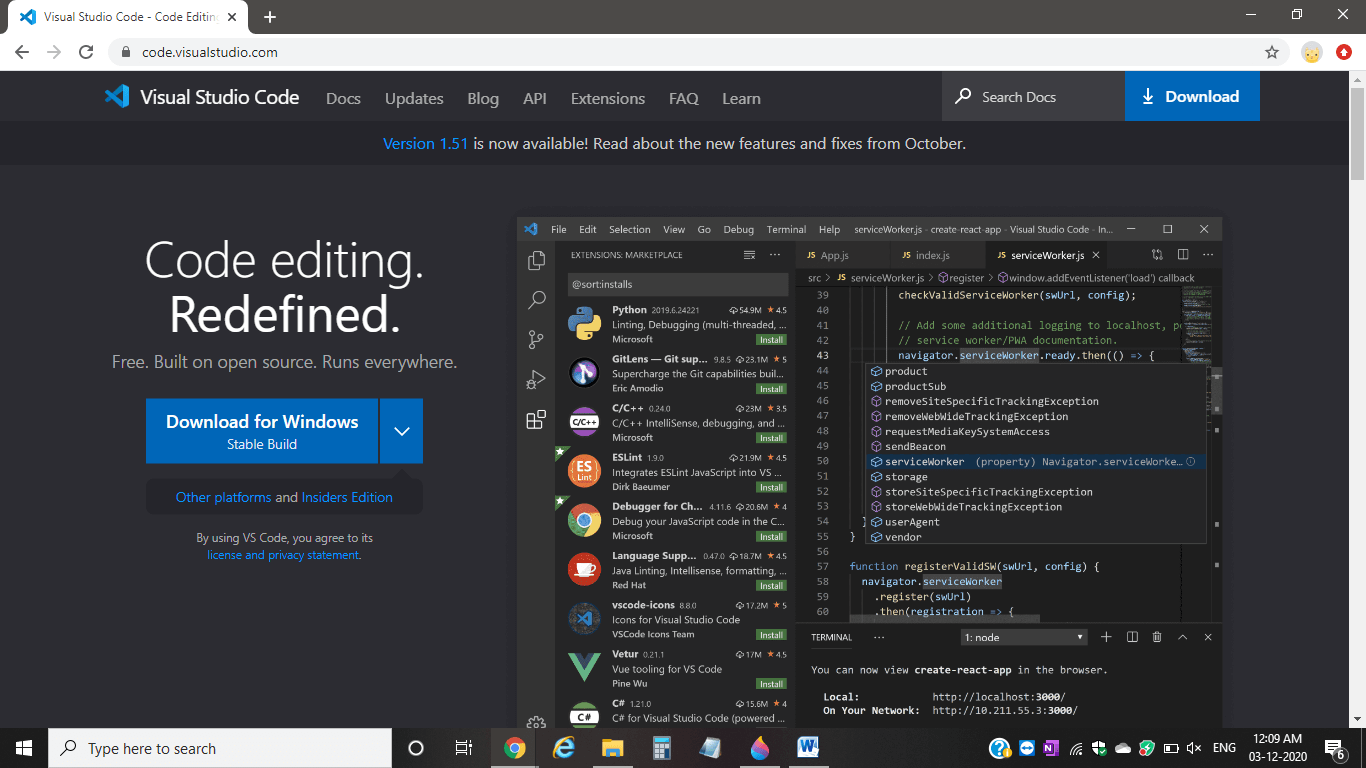The image size is (1366, 768).
Task: Open Learn from the site navigation
Action: (x=741, y=98)
